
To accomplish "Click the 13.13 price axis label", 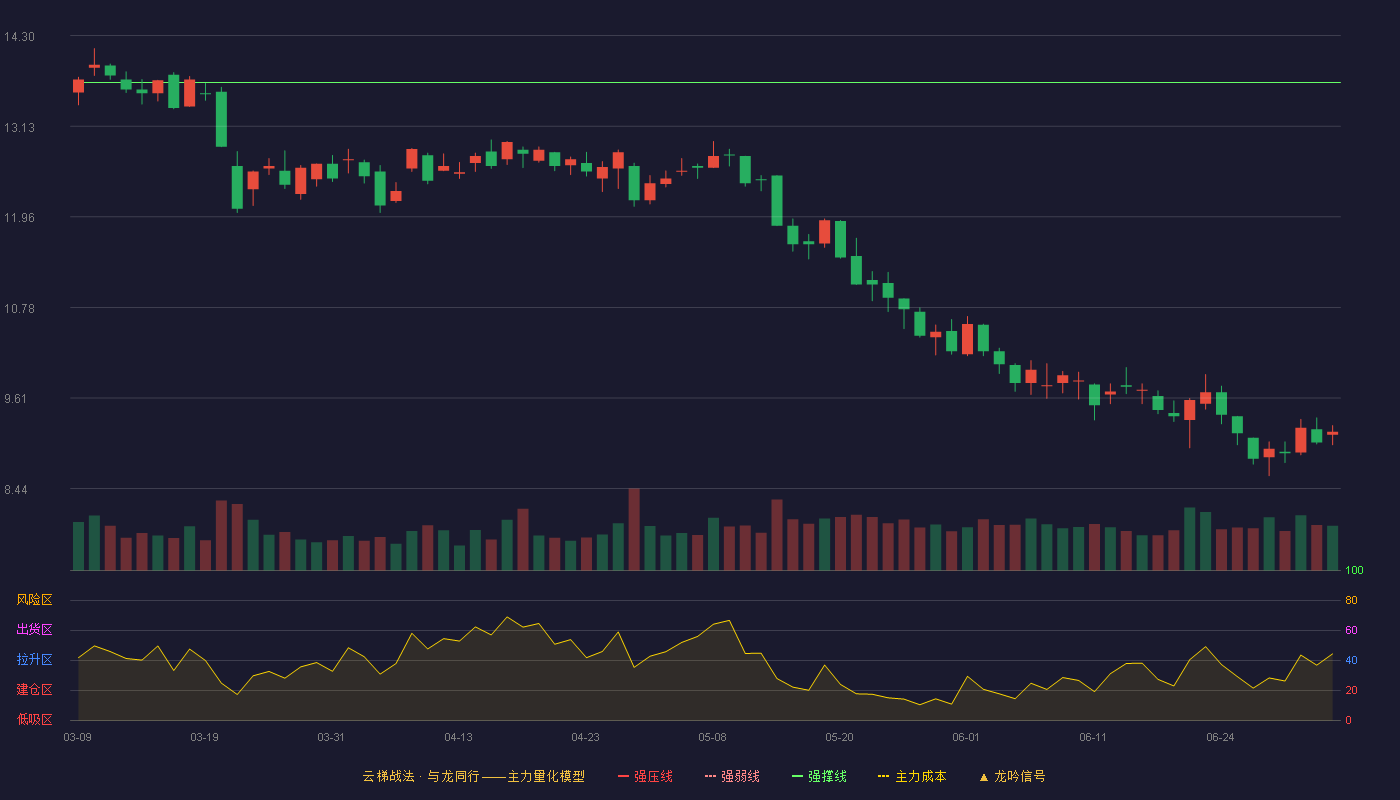I will pos(19,127).
